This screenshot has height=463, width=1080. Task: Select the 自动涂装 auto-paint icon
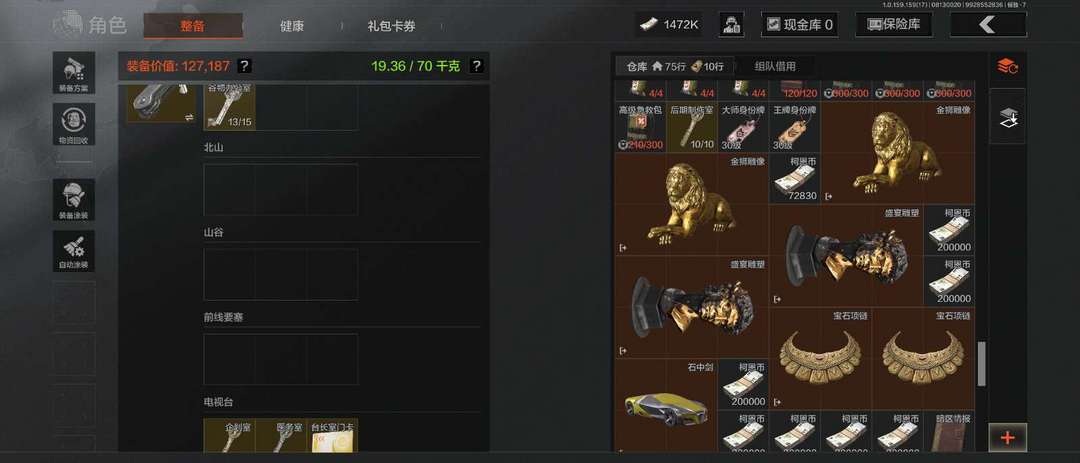click(74, 251)
